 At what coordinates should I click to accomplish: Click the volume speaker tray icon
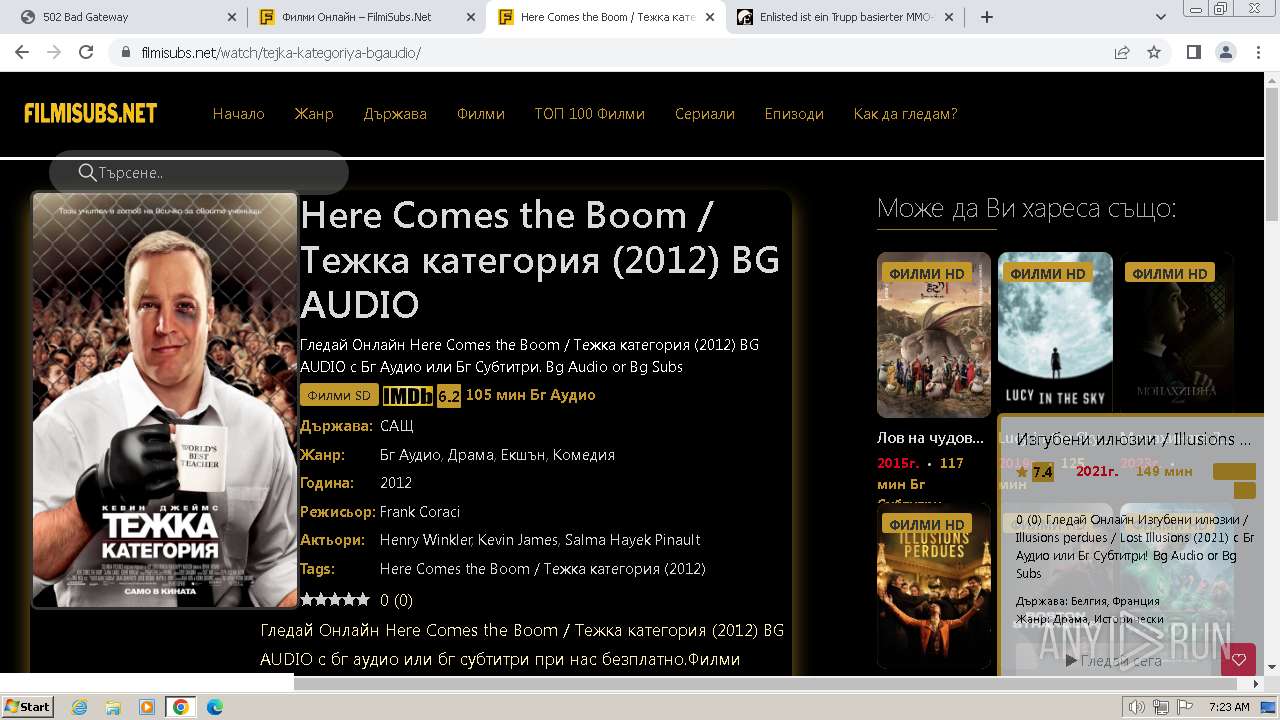pyautogui.click(x=1137, y=707)
